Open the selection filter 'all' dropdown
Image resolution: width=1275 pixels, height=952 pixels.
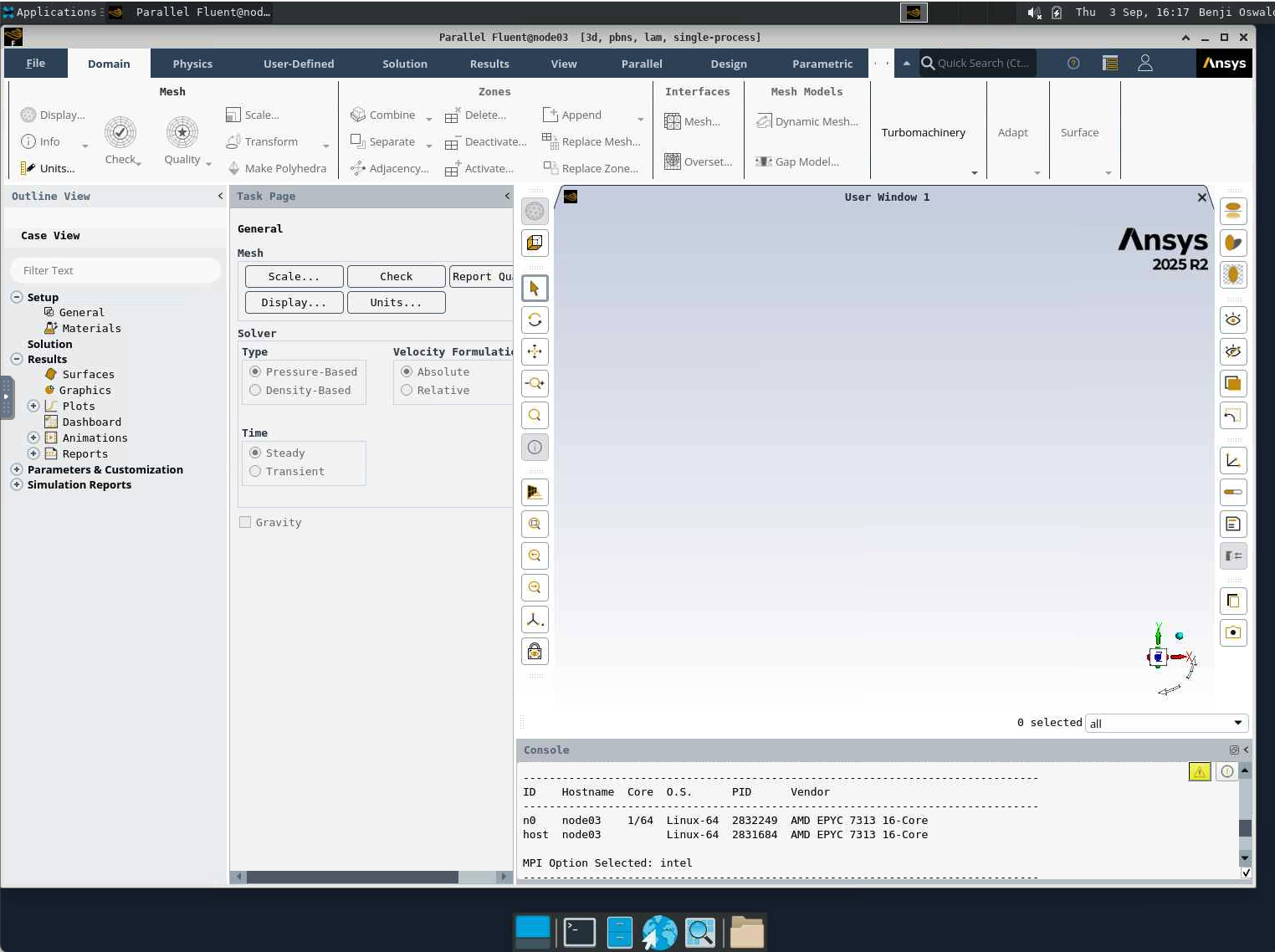click(1166, 723)
